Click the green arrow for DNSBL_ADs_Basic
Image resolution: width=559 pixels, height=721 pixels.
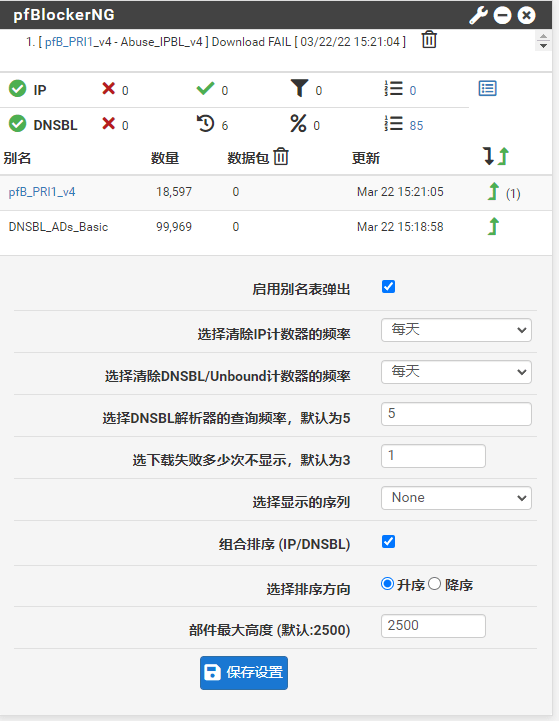[x=493, y=226]
